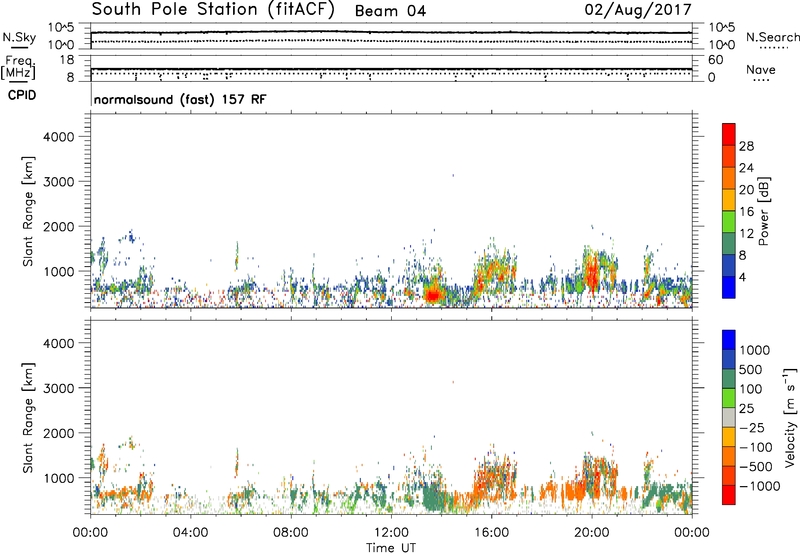
Task: Click the frequency axis value '18'
Action: click(x=67, y=60)
